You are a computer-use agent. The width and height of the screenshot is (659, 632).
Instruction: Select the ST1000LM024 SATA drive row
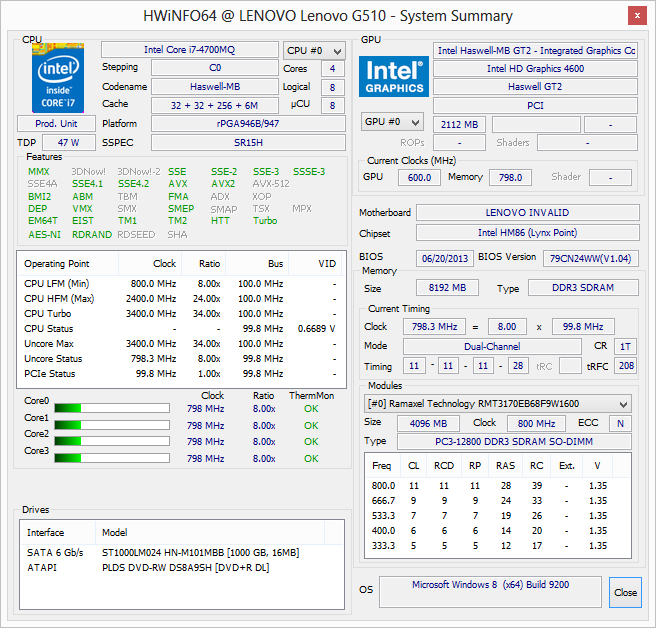coord(163,552)
